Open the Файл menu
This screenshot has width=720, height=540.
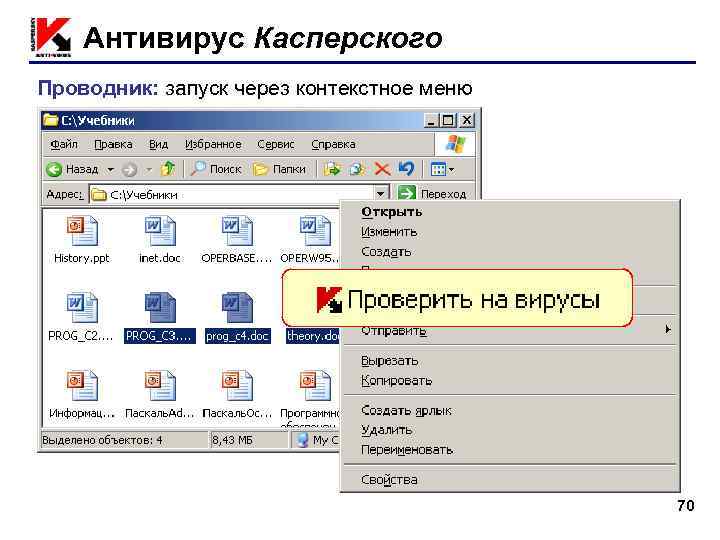pos(64,144)
